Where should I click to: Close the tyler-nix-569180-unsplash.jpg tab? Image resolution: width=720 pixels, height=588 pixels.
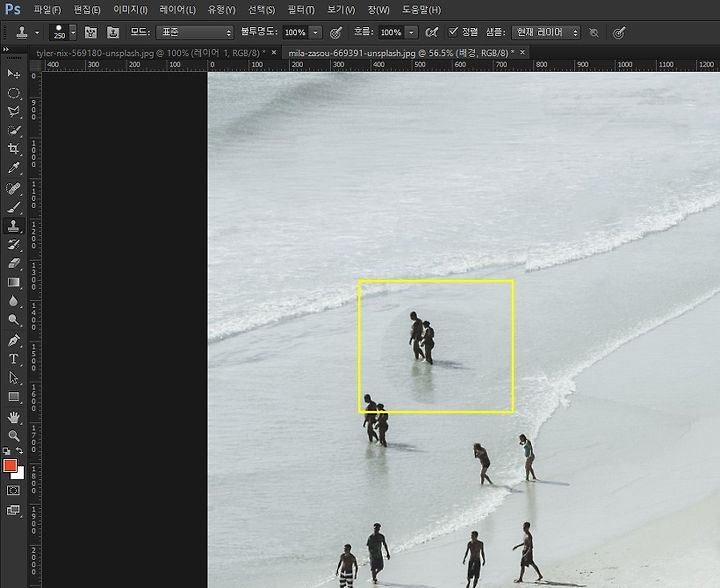(274, 52)
